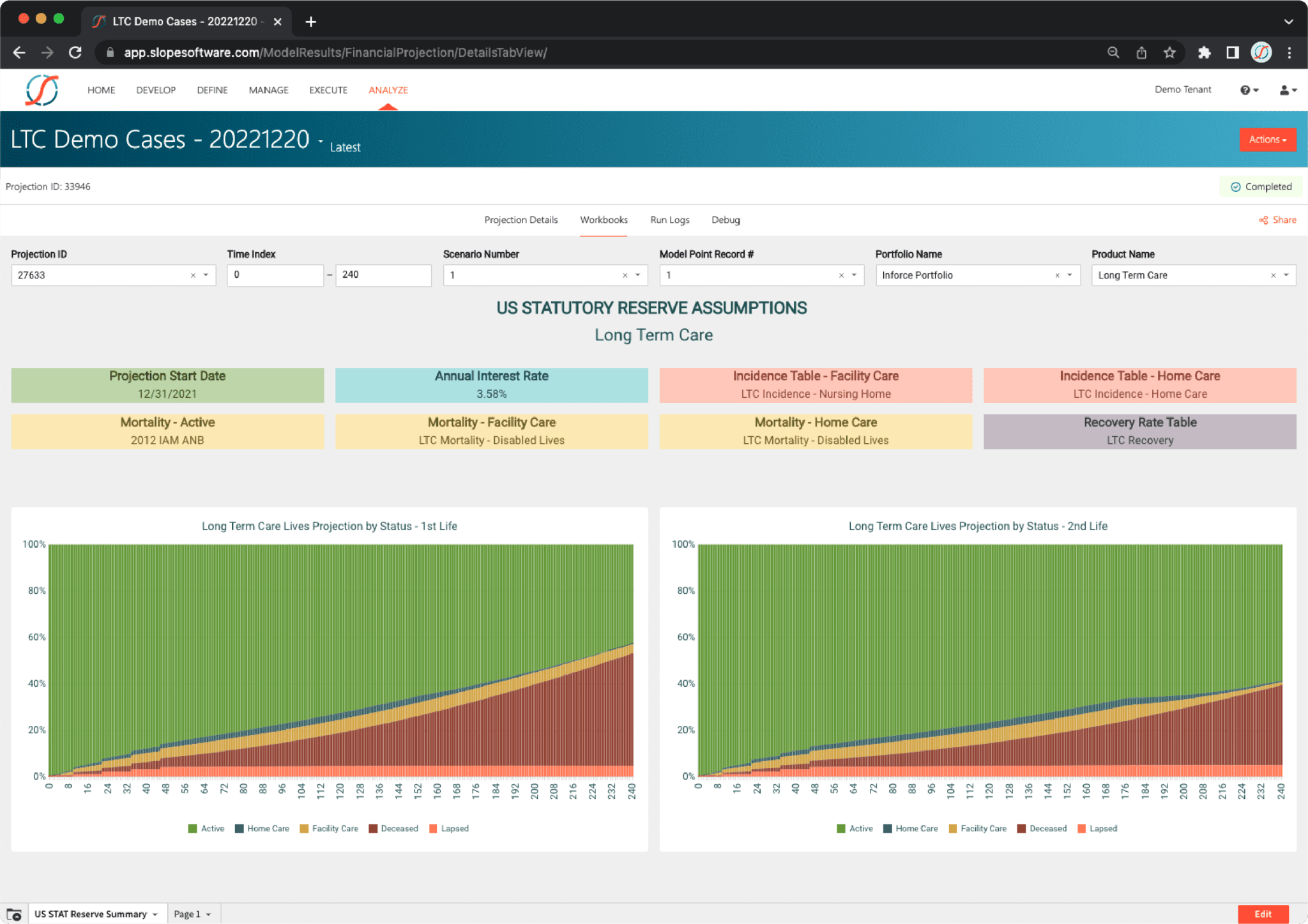Click the workbook navigator icon bottom-left

pyautogui.click(x=14, y=913)
